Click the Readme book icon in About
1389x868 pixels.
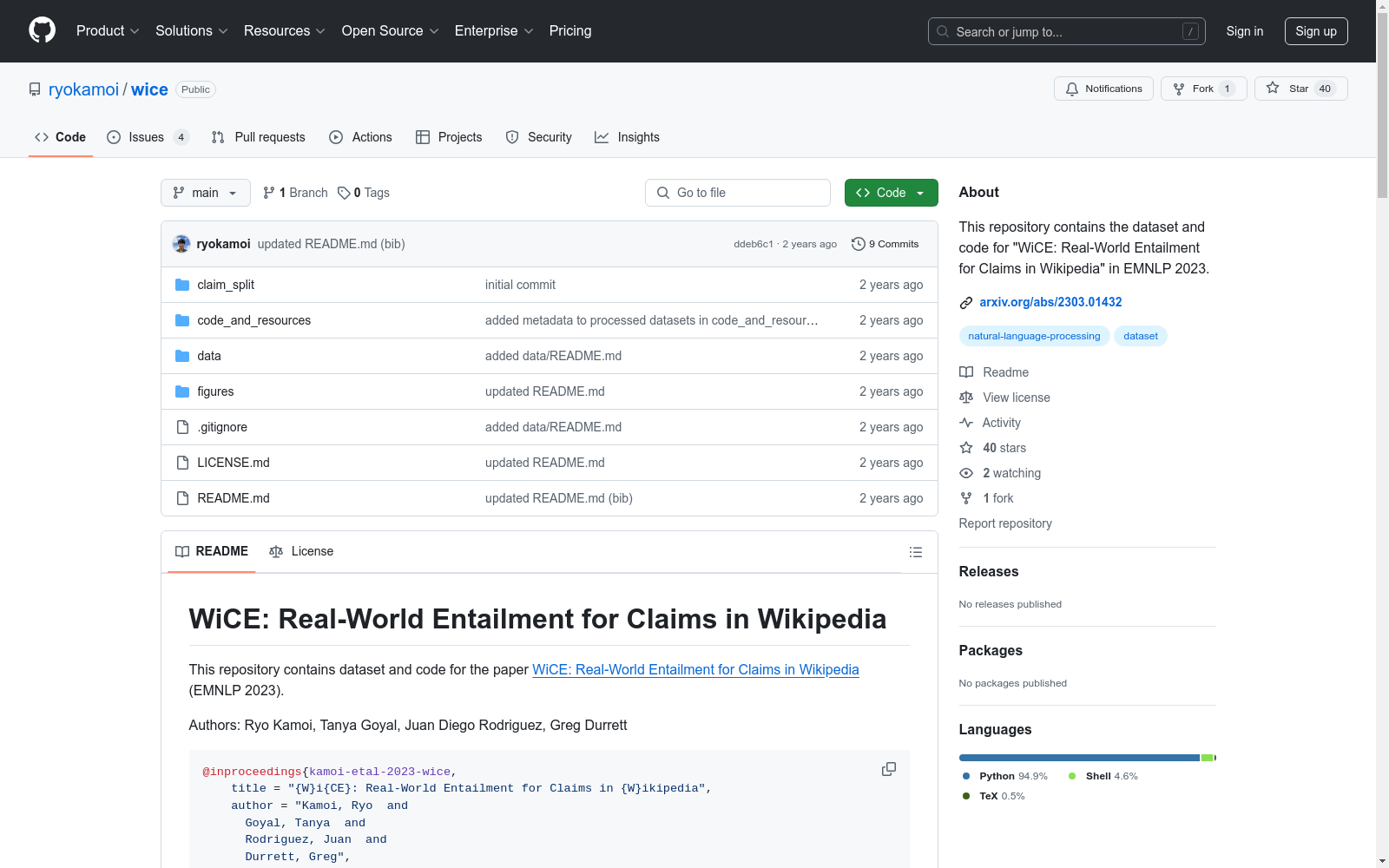tap(966, 372)
